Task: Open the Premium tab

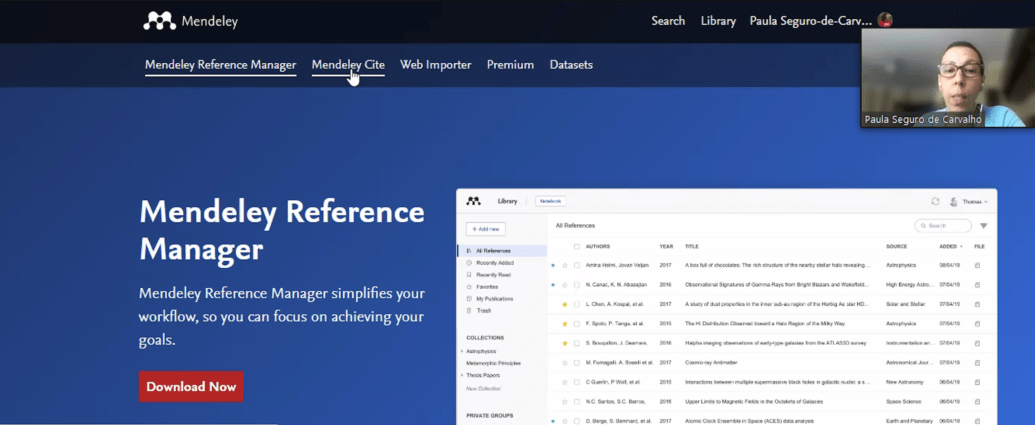Action: tap(510, 65)
